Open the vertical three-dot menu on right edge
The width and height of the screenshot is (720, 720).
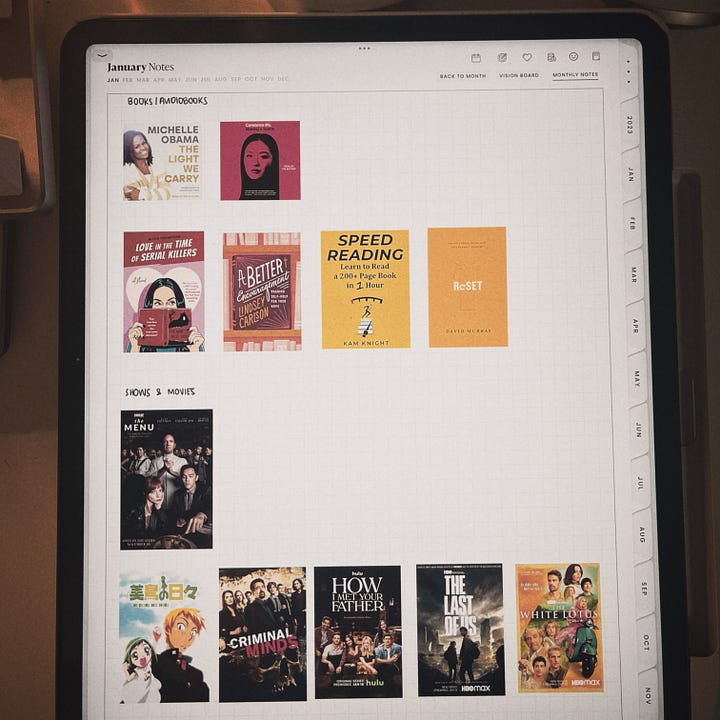point(628,72)
